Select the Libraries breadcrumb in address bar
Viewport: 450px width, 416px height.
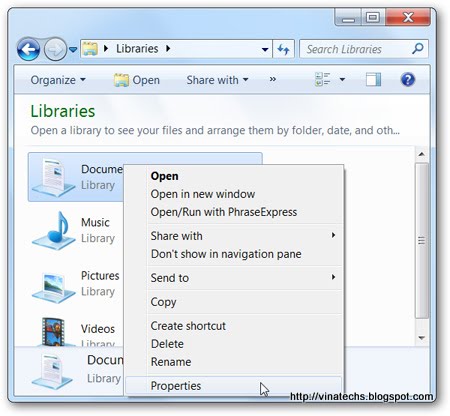tap(137, 49)
